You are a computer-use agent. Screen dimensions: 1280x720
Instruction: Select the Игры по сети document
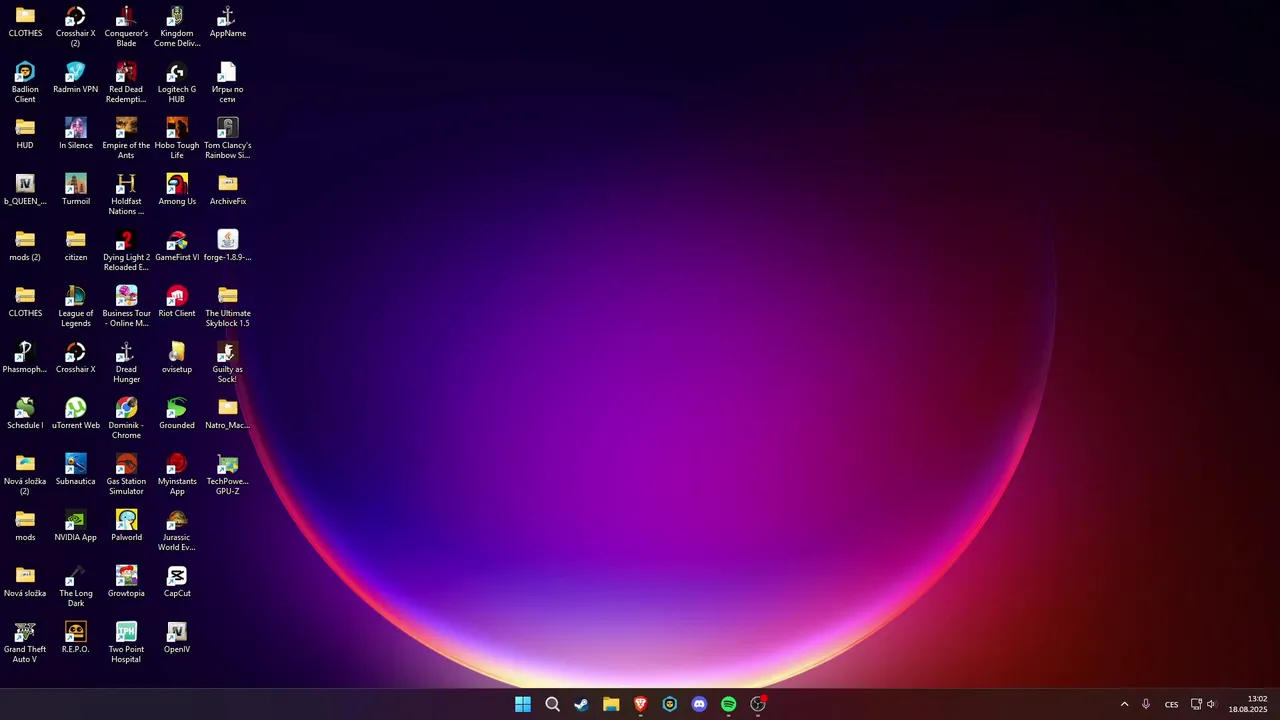click(228, 83)
